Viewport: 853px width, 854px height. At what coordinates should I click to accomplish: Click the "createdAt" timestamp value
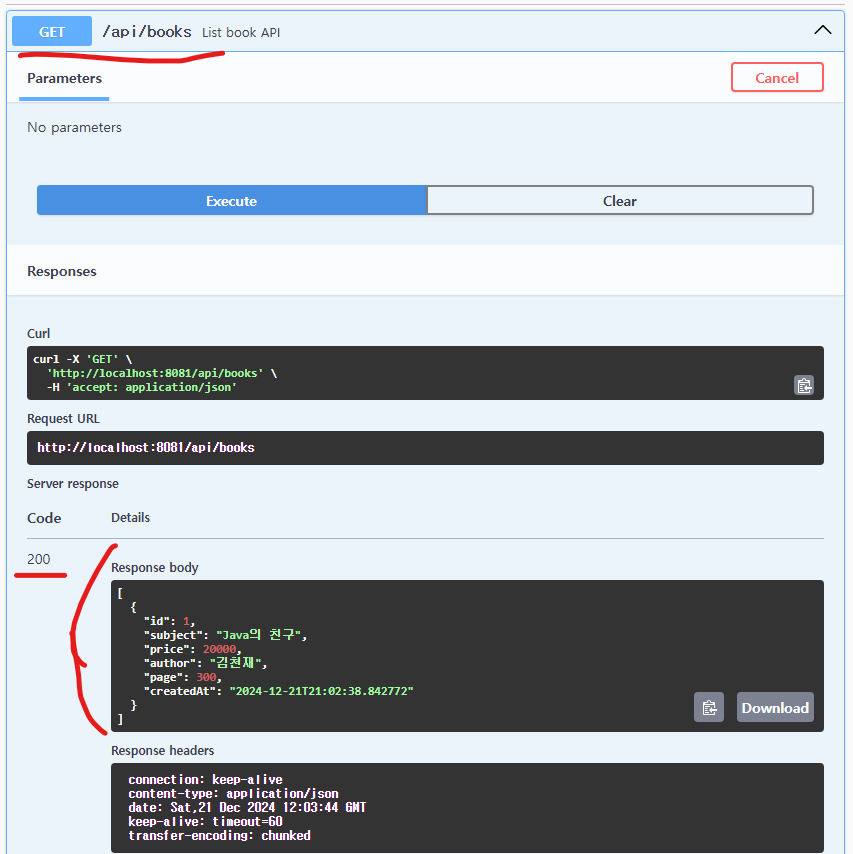(x=321, y=691)
